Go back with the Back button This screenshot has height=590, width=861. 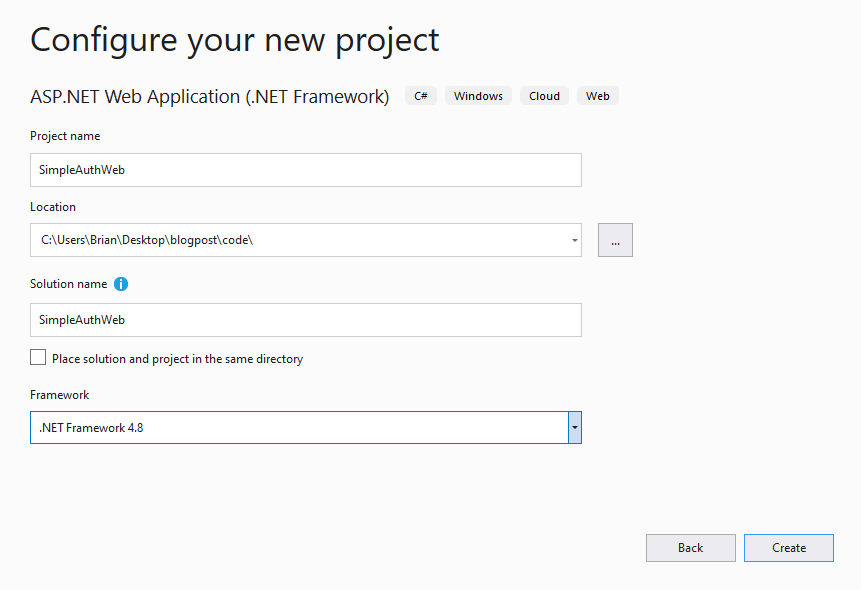[690, 548]
